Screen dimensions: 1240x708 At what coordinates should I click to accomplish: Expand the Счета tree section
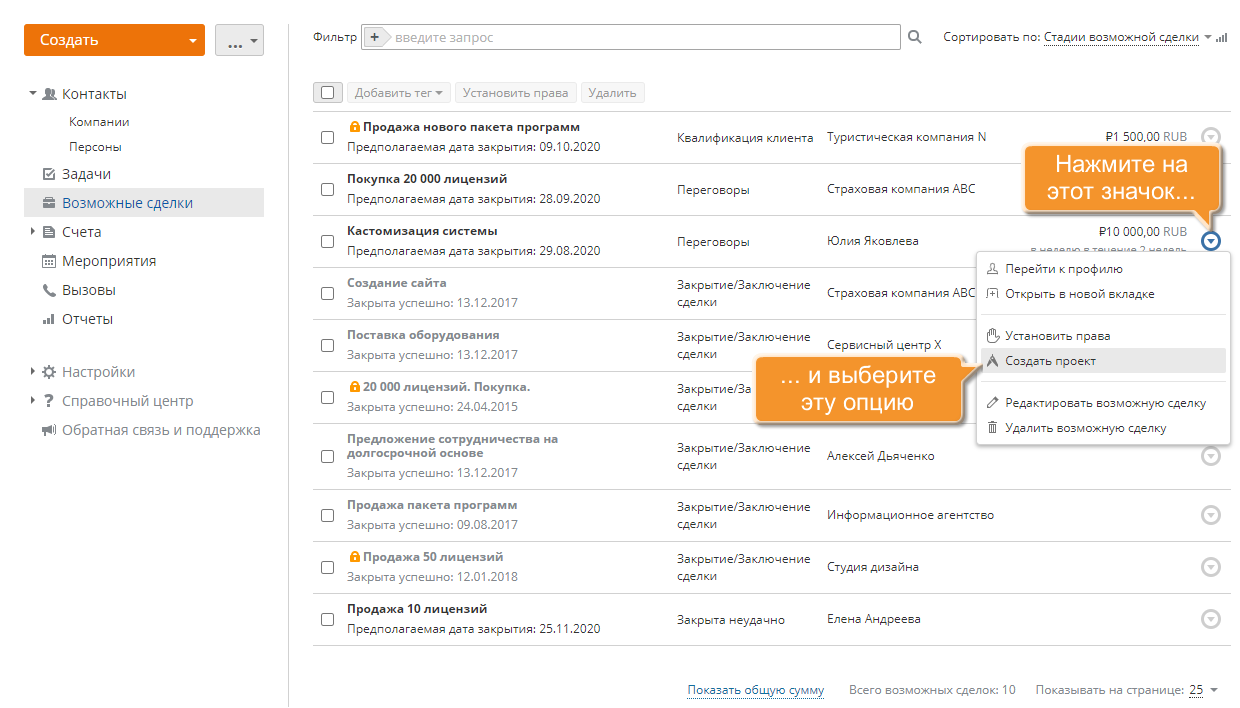point(33,232)
